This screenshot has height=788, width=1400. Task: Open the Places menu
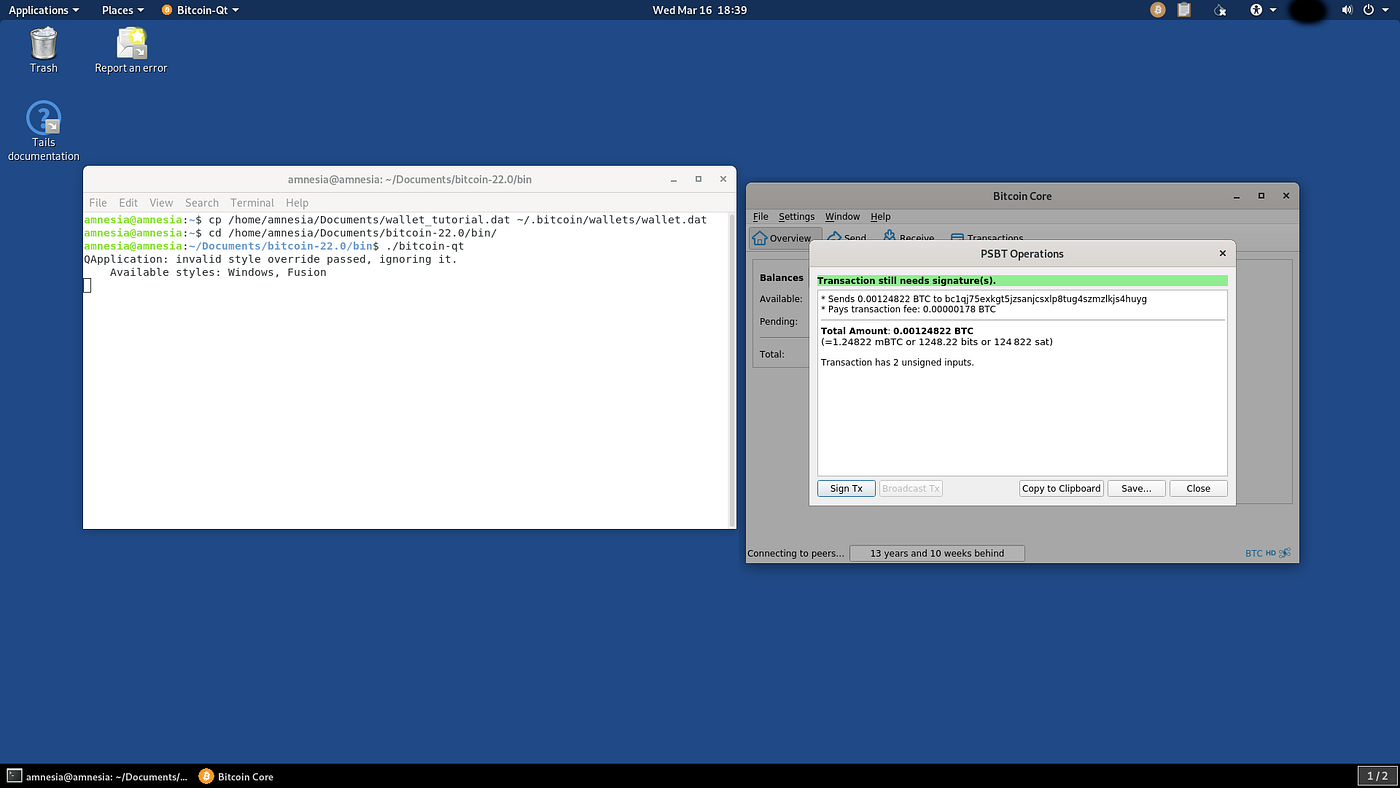(122, 10)
